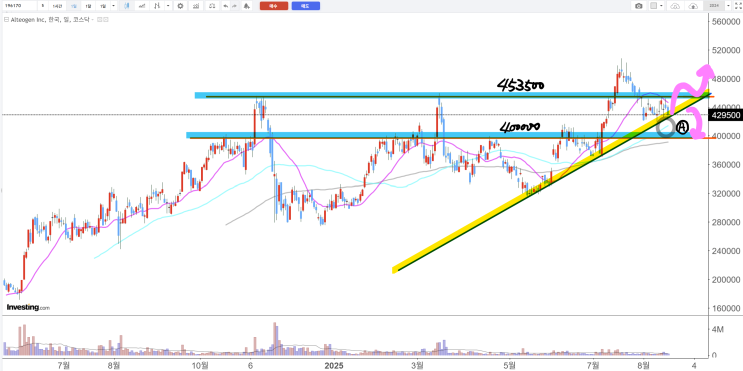Screen dimensions: 743x371
Task: Open the more intervals dropdown arrow
Action: 114,6
